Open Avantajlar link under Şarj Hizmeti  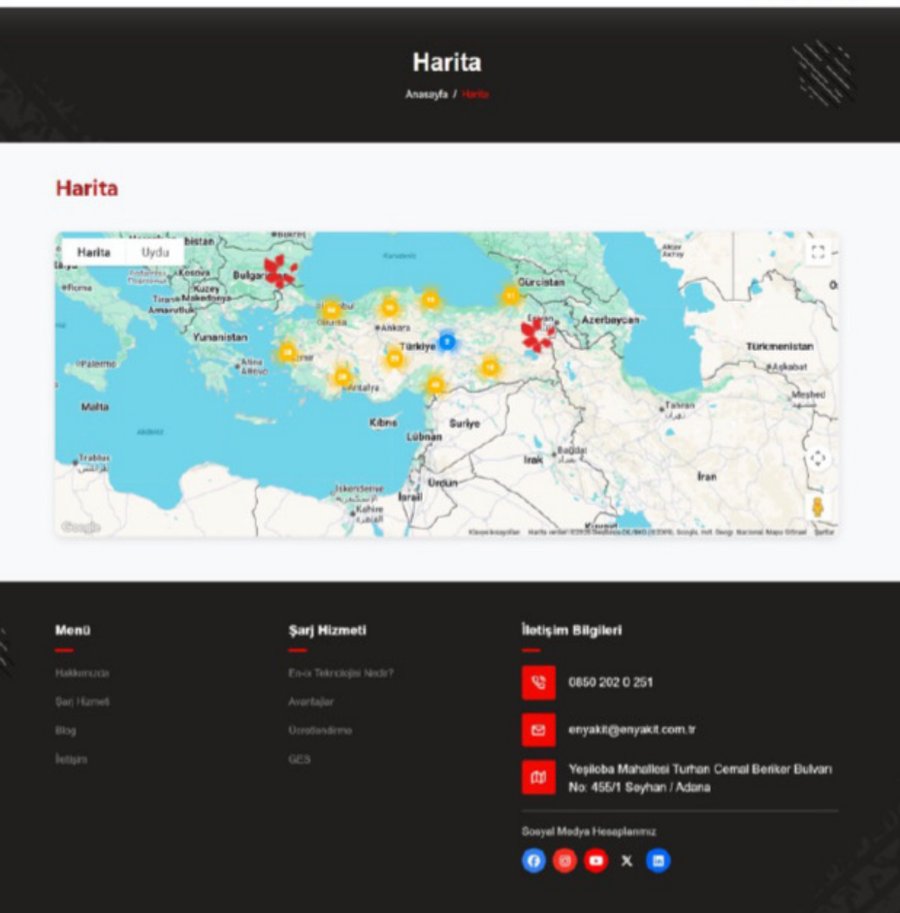click(311, 702)
